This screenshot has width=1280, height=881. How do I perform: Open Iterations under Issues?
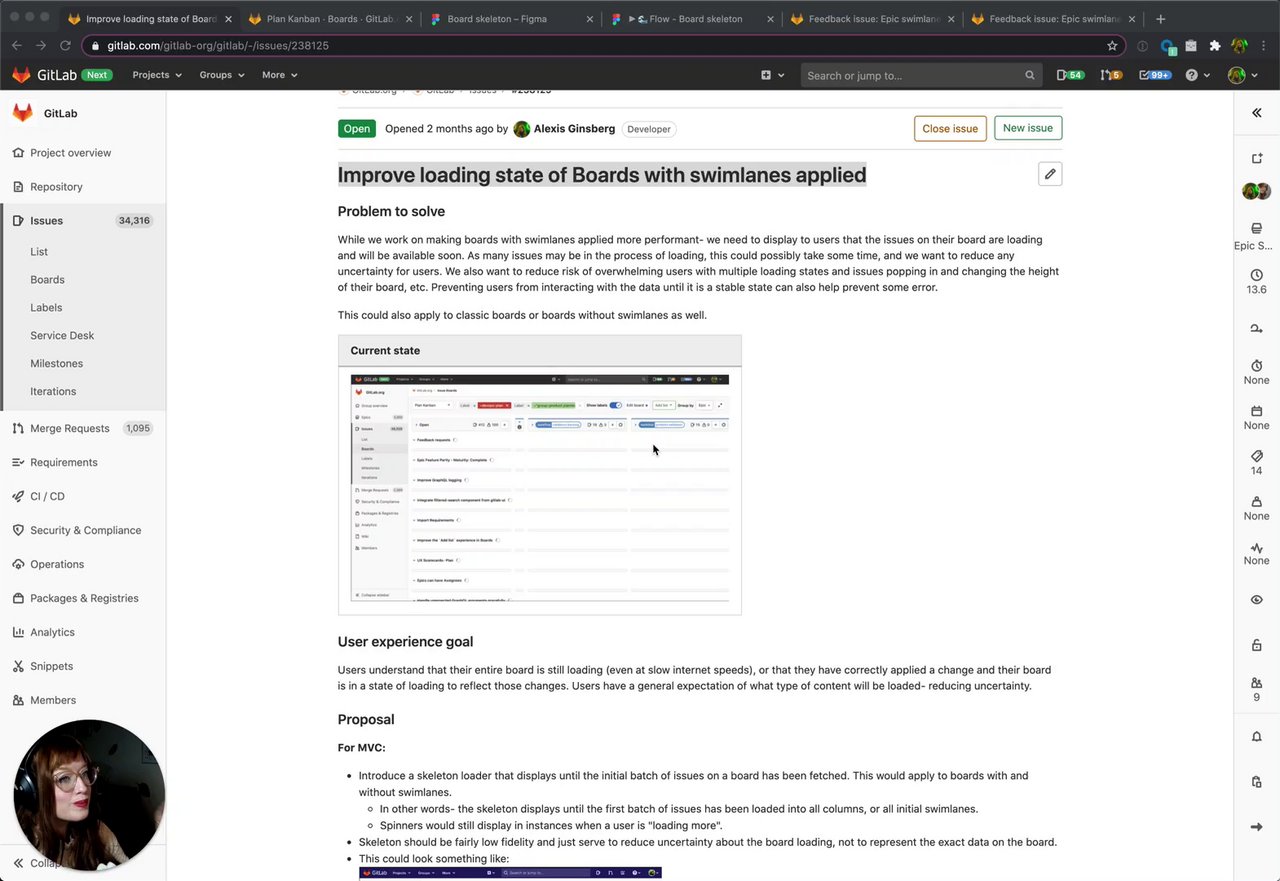coord(53,392)
